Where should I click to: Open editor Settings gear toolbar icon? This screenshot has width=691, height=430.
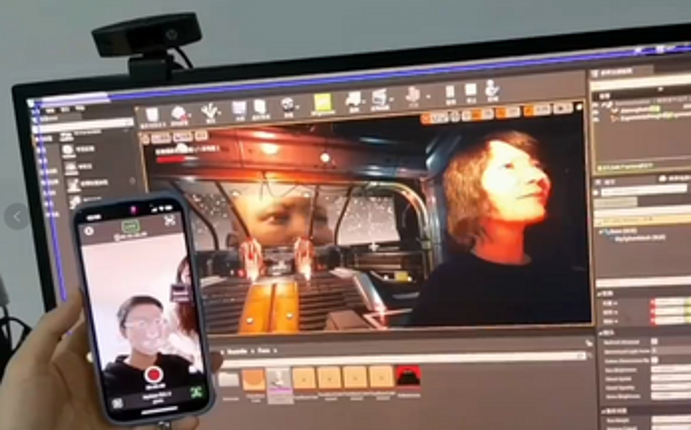pos(287,106)
